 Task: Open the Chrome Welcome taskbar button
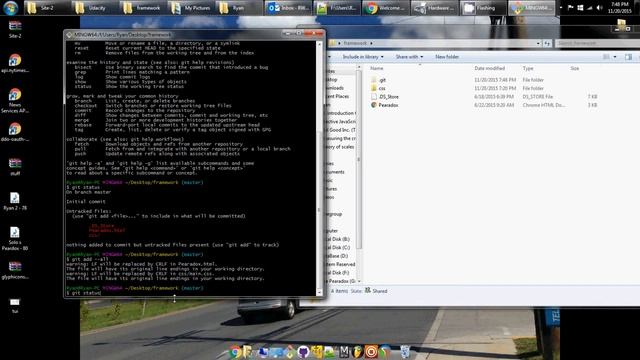pos(386,8)
